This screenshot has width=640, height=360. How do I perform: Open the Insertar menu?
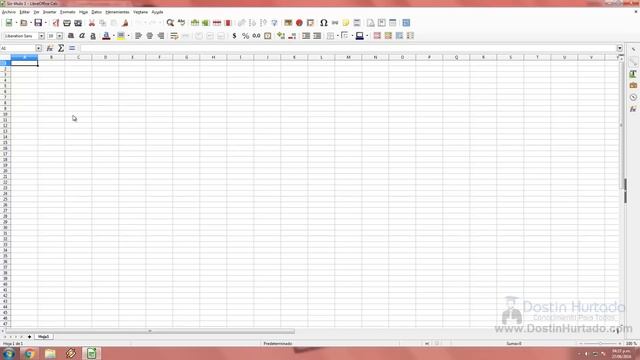tap(49, 12)
